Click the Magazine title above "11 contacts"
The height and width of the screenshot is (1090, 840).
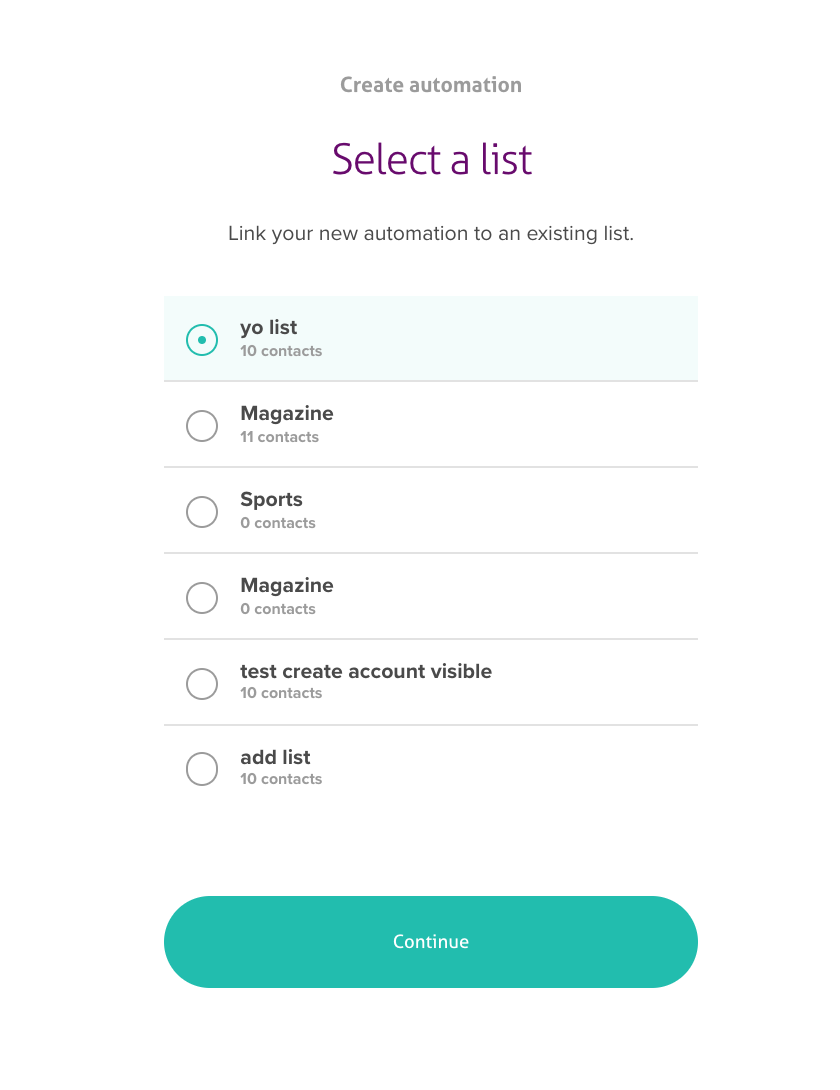(287, 413)
